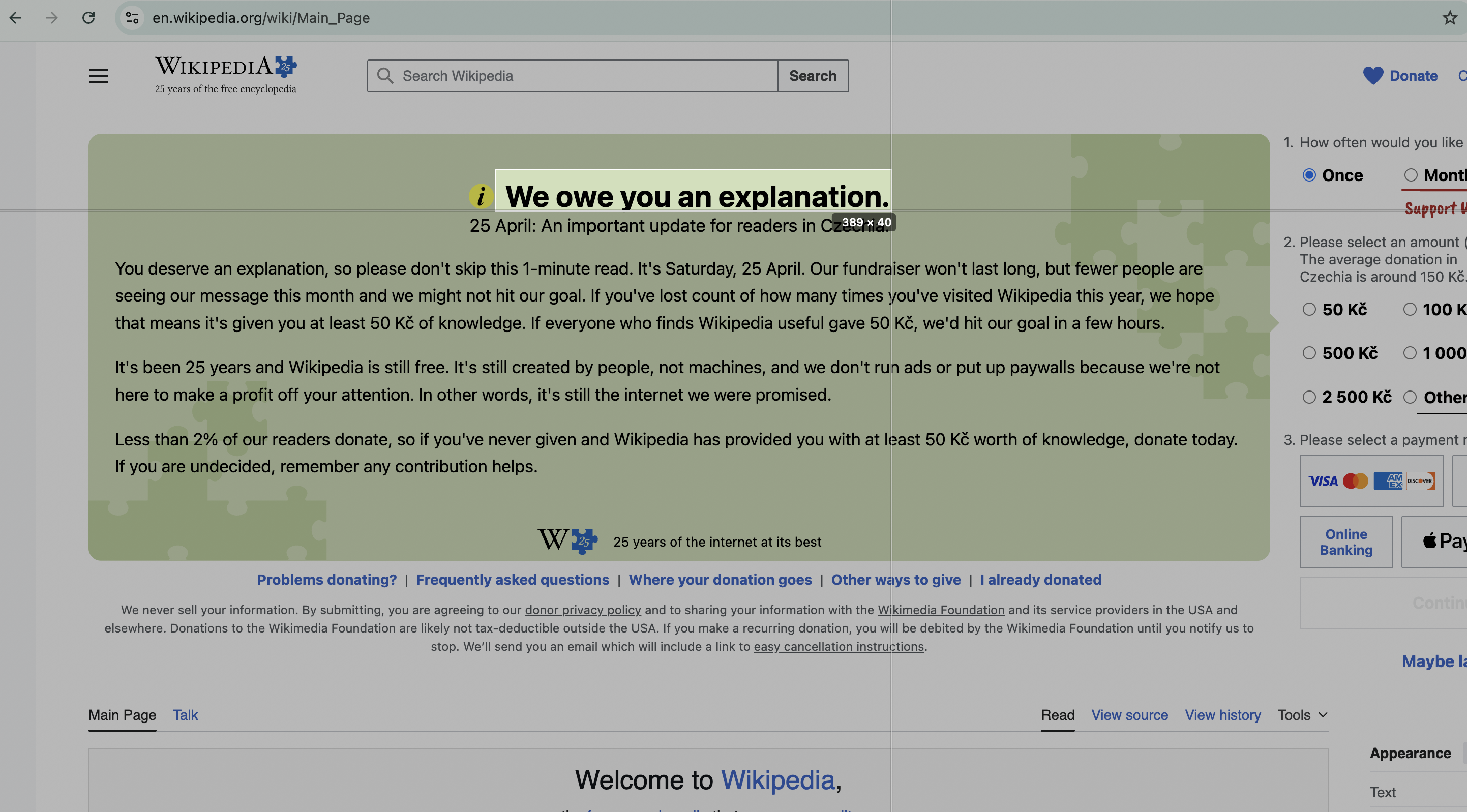Screen dimensions: 1467x812
Task: Click the browser address bar URL
Action: [261, 18]
